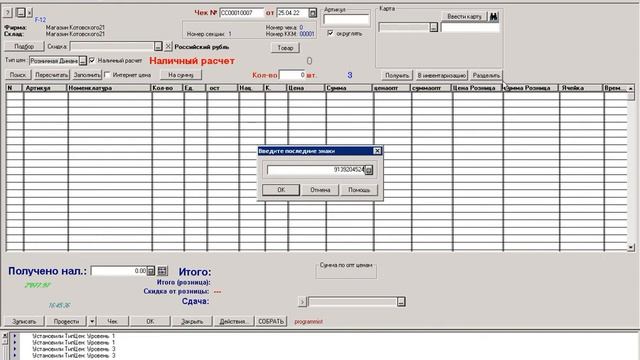Image resolution: width=640 pixels, height=360 pixels.
Task: Click the Цена column header
Action: coord(307,88)
